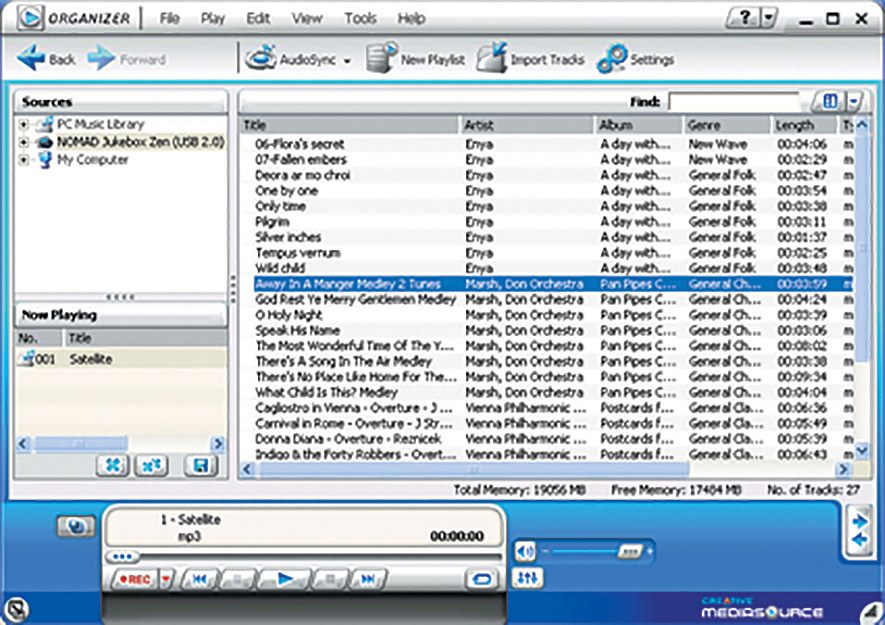Sort tracks by the Length column

804,125
